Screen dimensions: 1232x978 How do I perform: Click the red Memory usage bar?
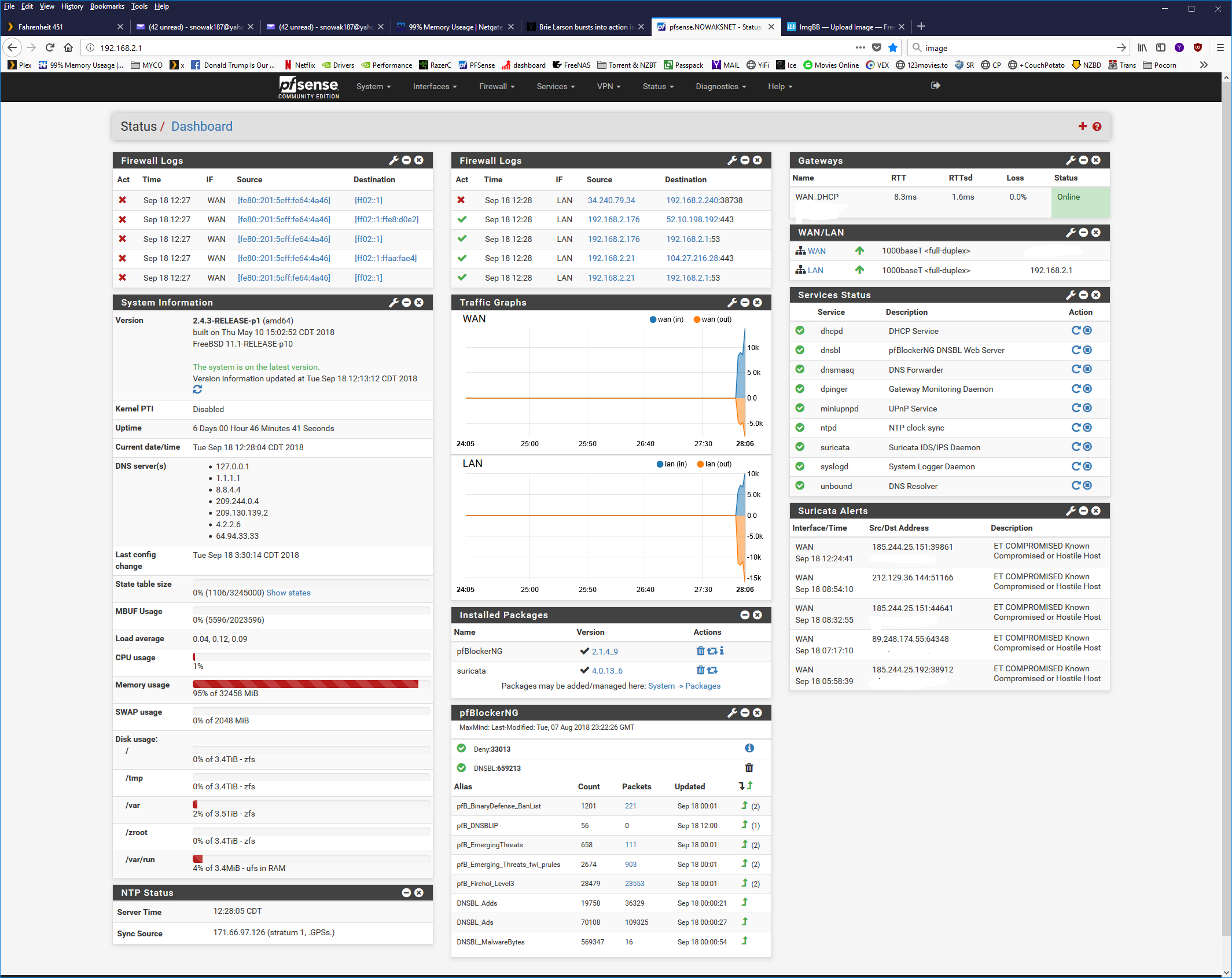point(306,685)
